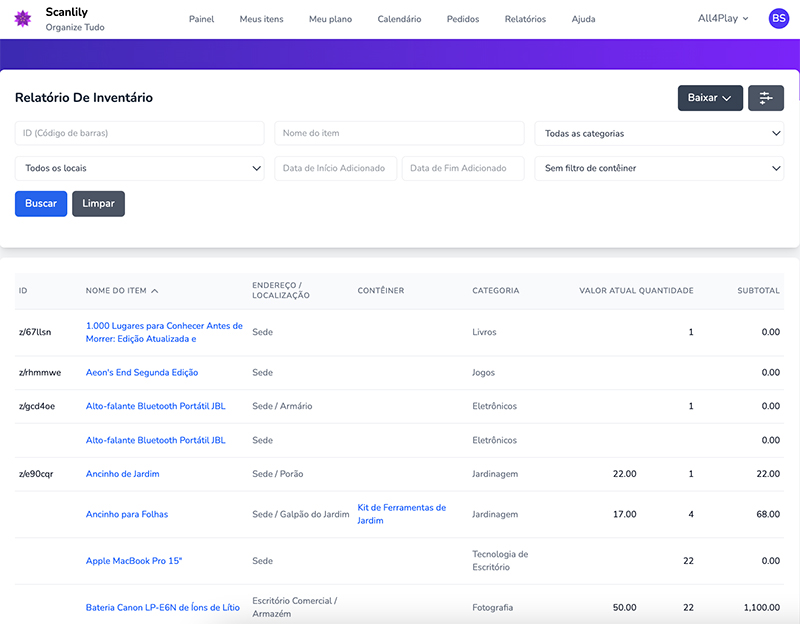The width and height of the screenshot is (800, 624).
Task: Open the Ancinho para Folhas item link
Action: pos(127,514)
